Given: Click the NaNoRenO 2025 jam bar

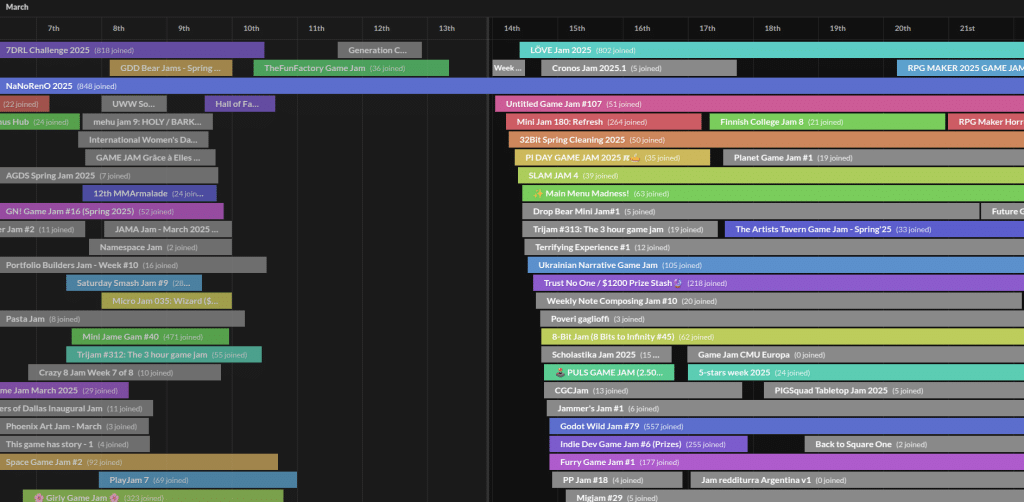Looking at the screenshot, I should click(x=512, y=86).
